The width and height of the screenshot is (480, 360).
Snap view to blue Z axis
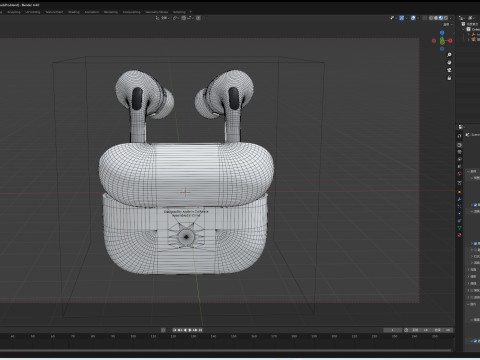(442, 32)
